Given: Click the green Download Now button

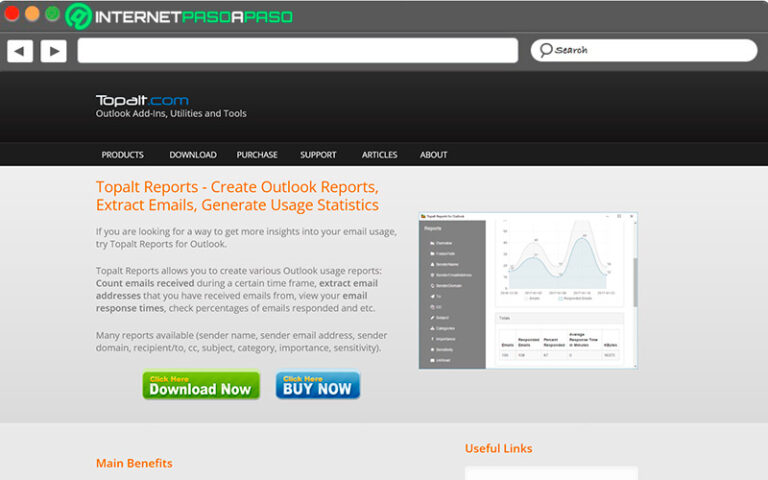Looking at the screenshot, I should (201, 386).
